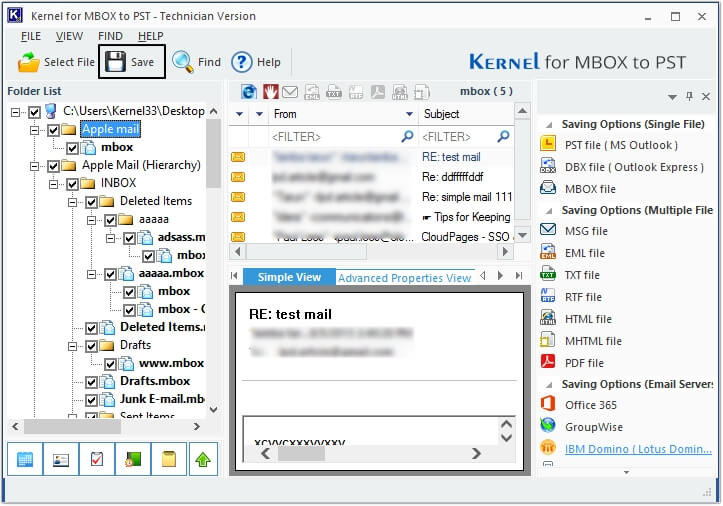
Task: Switch to Advanced Properties View tab
Action: tap(404, 278)
